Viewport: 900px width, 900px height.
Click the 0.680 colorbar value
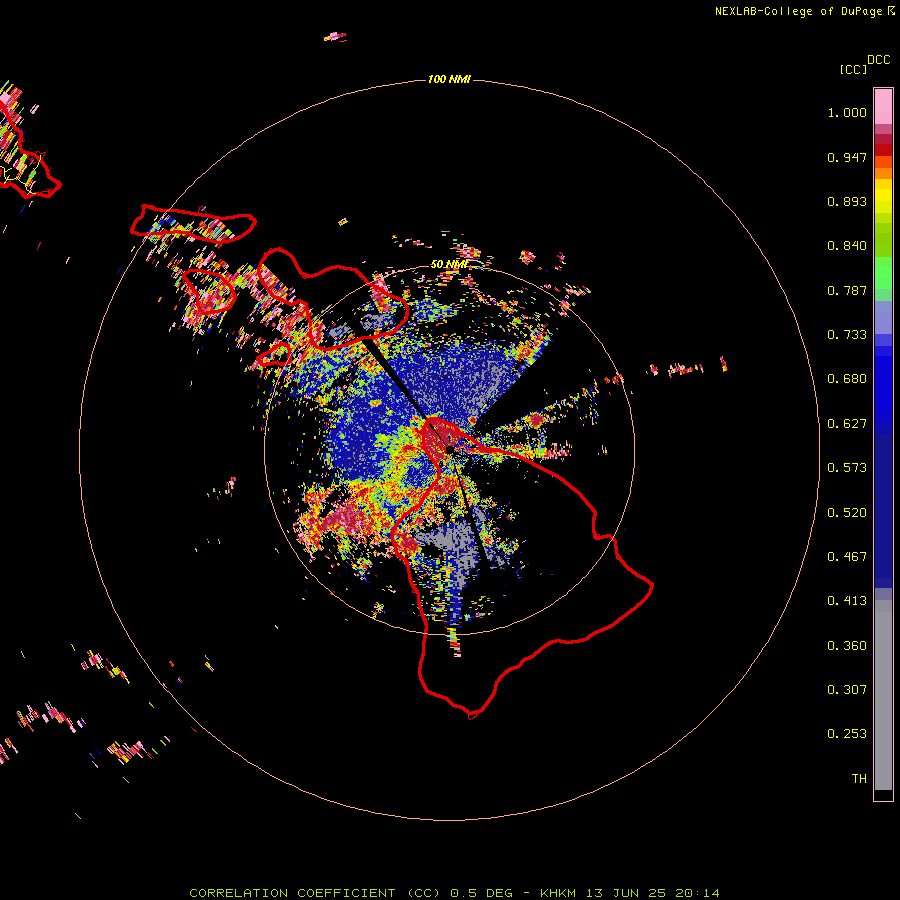coord(847,379)
